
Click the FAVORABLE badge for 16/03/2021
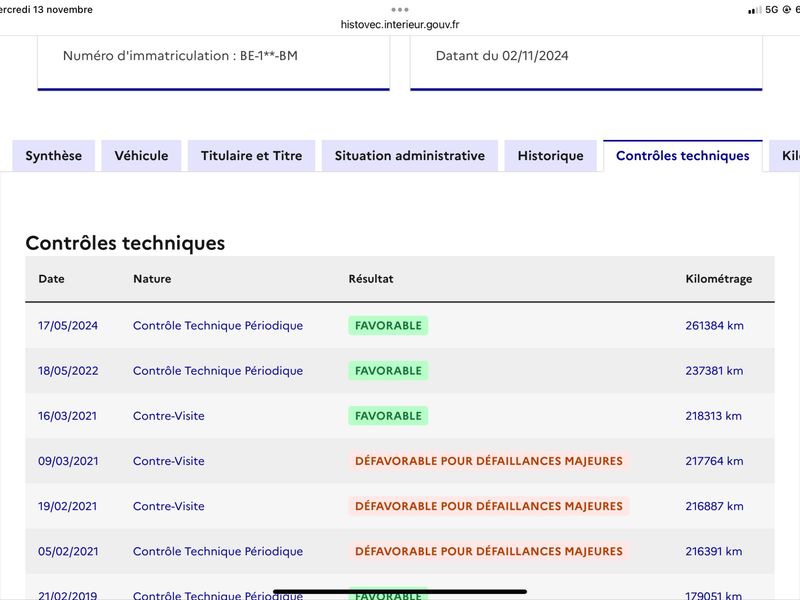(388, 416)
